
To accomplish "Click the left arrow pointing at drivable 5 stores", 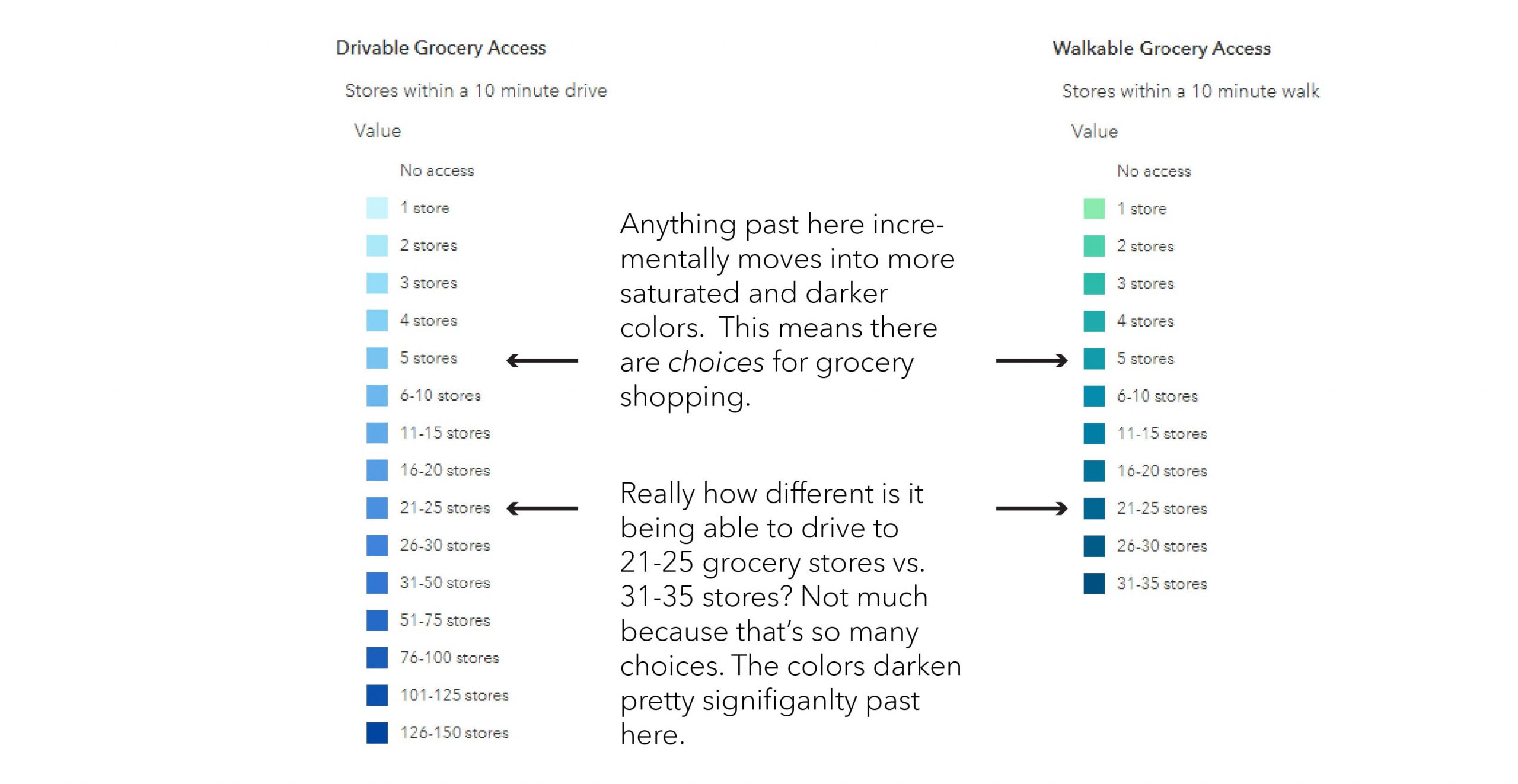I will 542,360.
